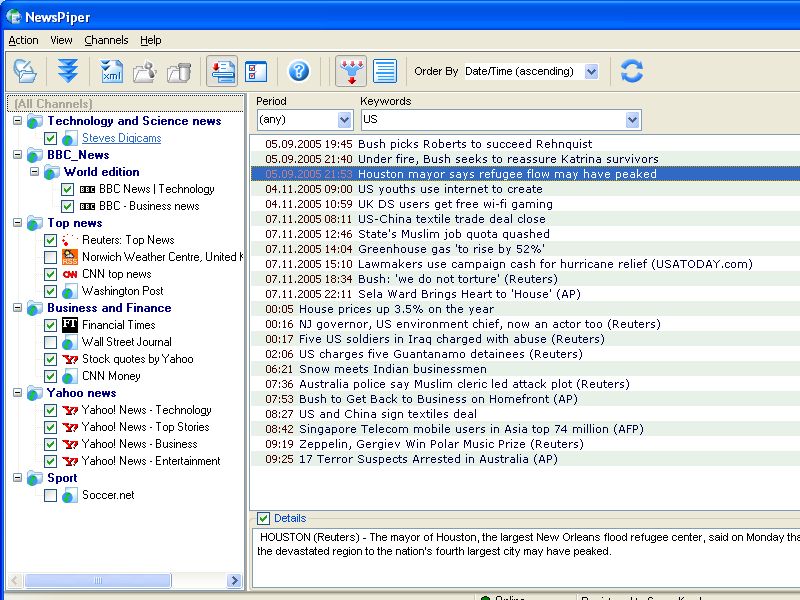Open the Channels menu
This screenshot has width=800, height=600.
pos(106,40)
